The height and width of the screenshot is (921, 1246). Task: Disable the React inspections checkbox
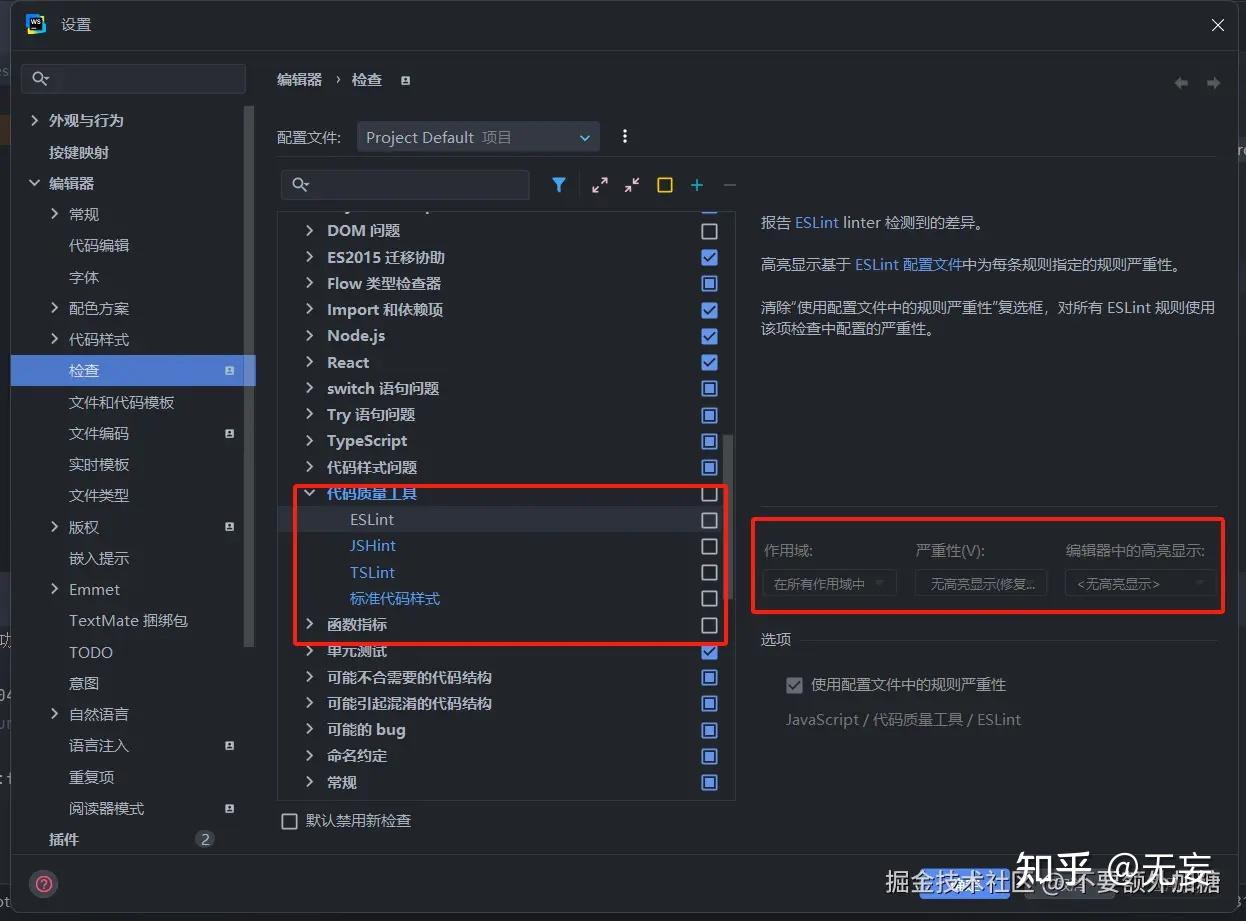709,362
